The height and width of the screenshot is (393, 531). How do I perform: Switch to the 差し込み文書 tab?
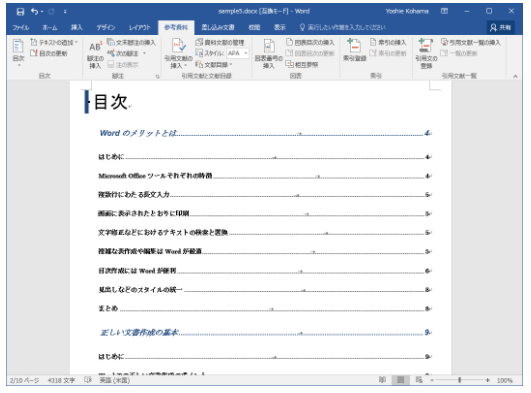[x=218, y=27]
